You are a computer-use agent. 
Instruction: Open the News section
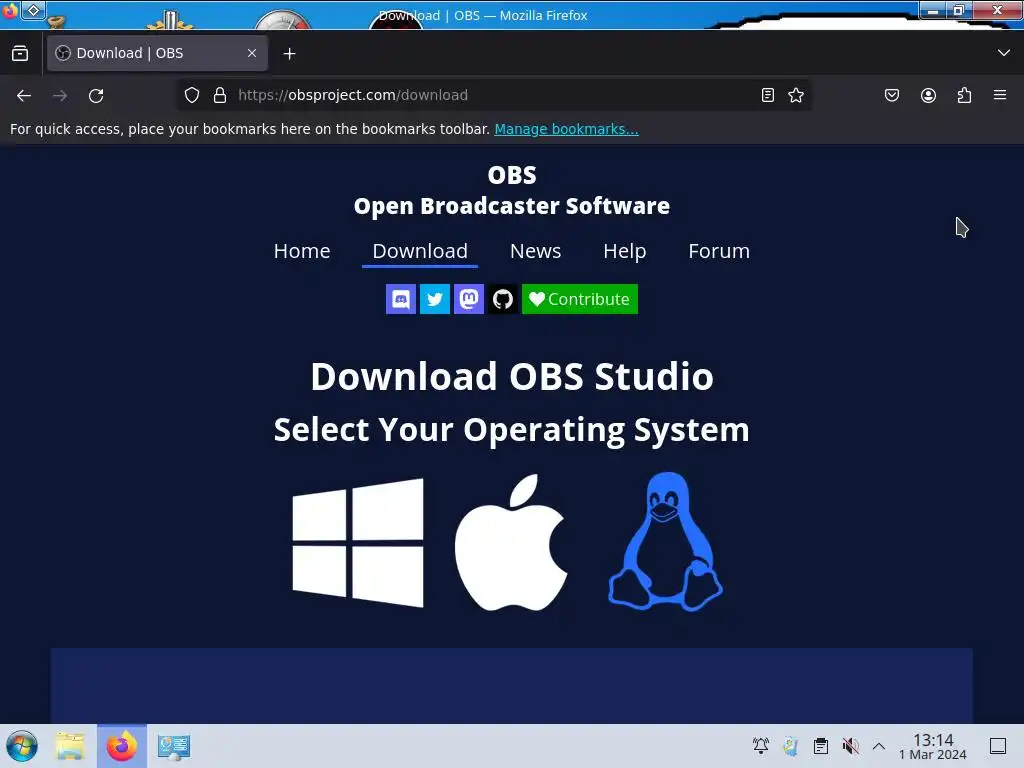click(536, 251)
